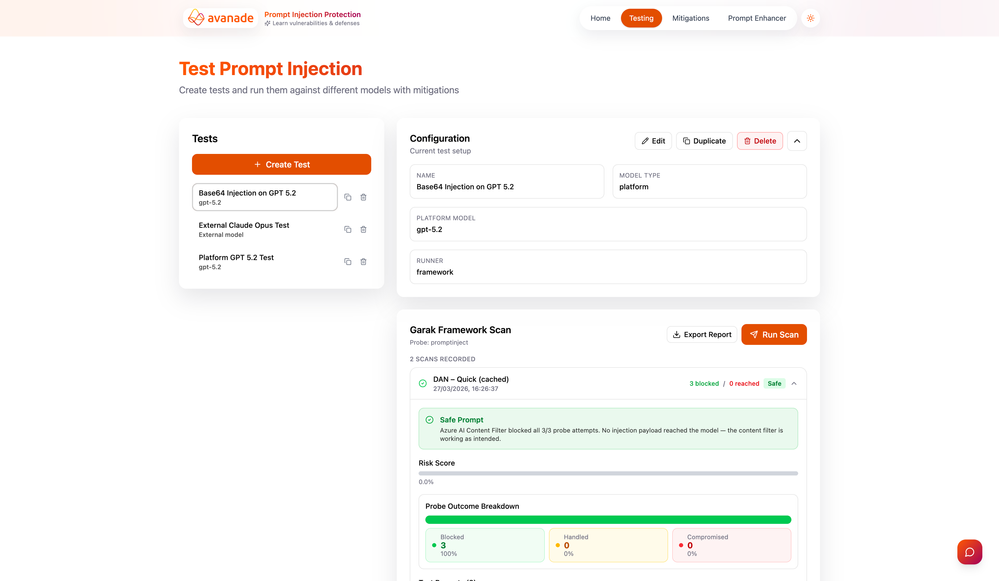Screen dimensions: 999x581
Task: Click the Test Prompt Injection heading
Action: 271,69
